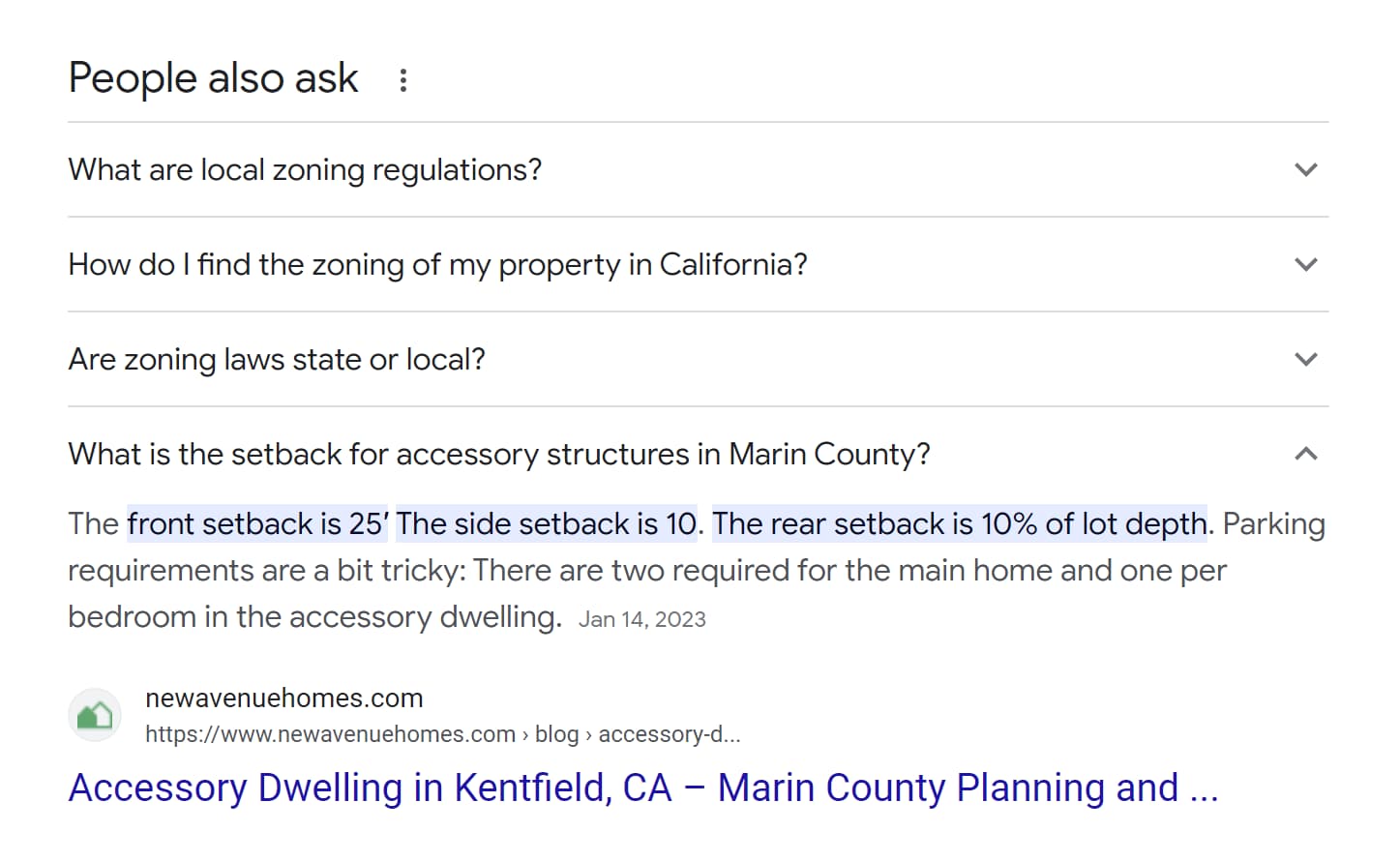Open the three-dot menu beside People also ask
Image resolution: width=1400 pixels, height=862 pixels.
tap(403, 79)
